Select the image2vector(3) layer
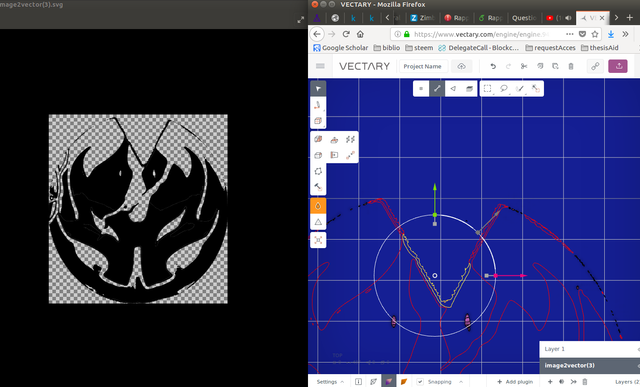Screen dimensions: 640x387 click(x=590, y=365)
